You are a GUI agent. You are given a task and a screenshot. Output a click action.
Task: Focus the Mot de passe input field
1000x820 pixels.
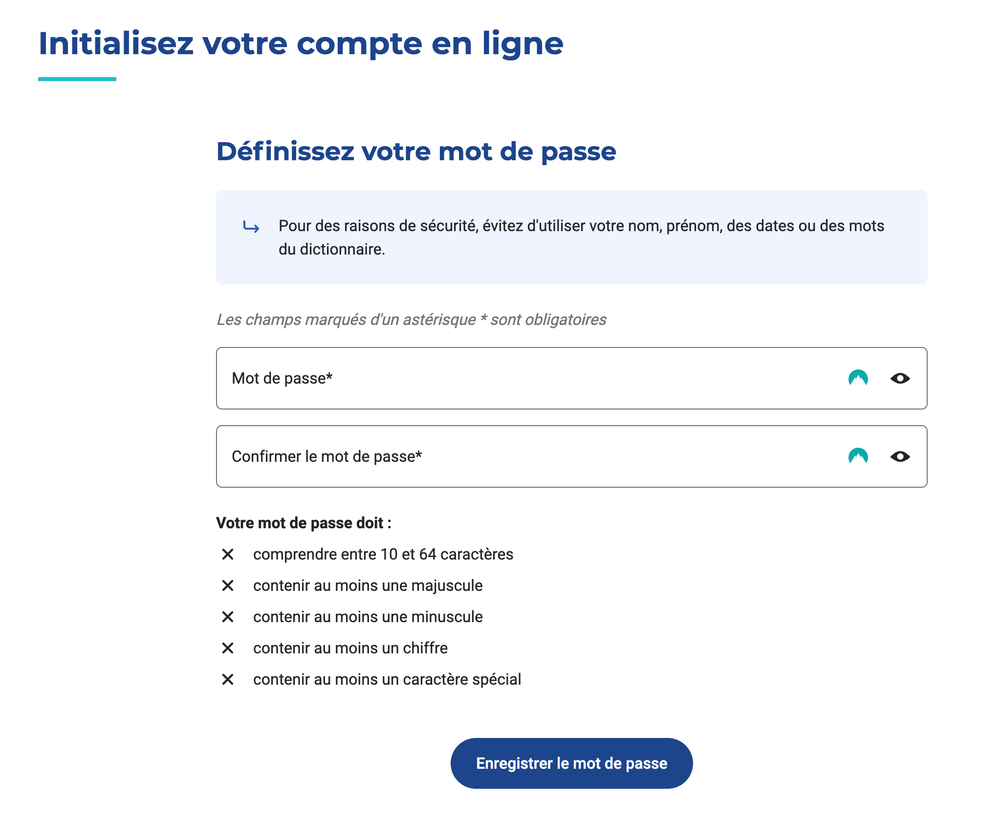[571, 378]
